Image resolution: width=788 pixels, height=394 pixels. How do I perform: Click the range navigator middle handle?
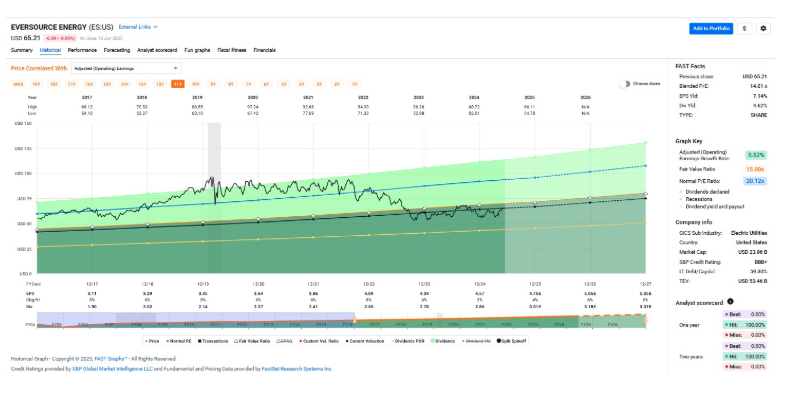pos(354,320)
